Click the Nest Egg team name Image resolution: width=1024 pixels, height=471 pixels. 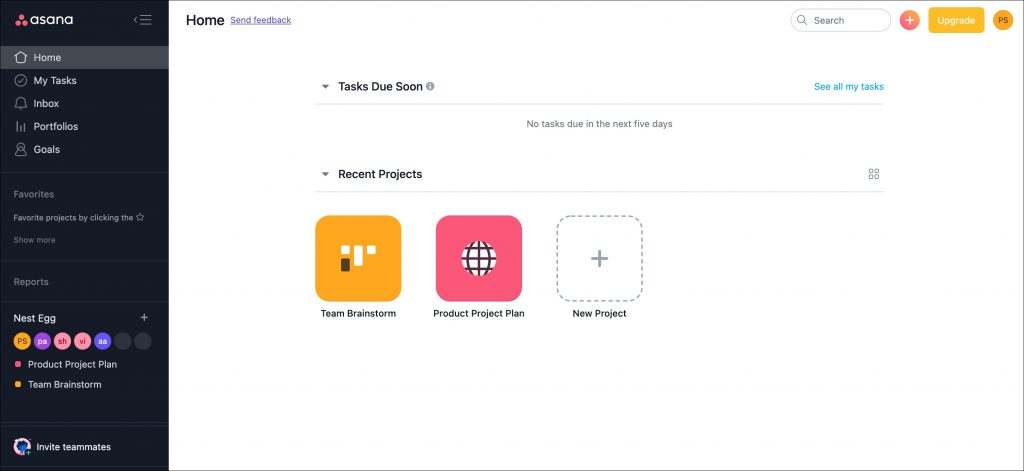[35, 318]
